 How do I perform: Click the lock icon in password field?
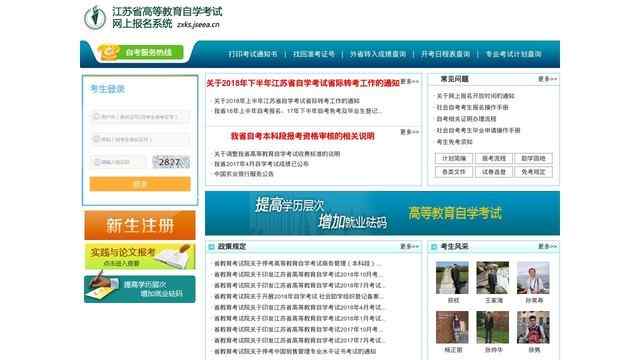pos(97,139)
